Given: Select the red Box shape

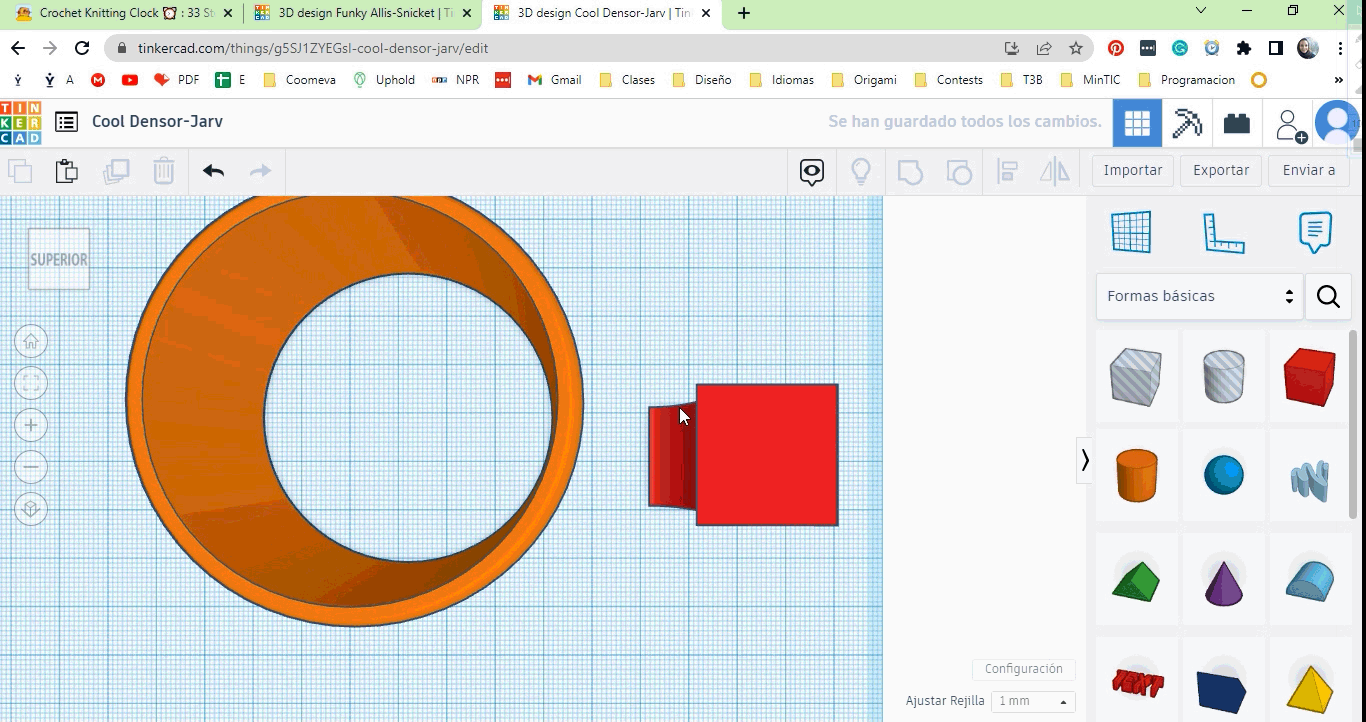Looking at the screenshot, I should [x=1310, y=377].
